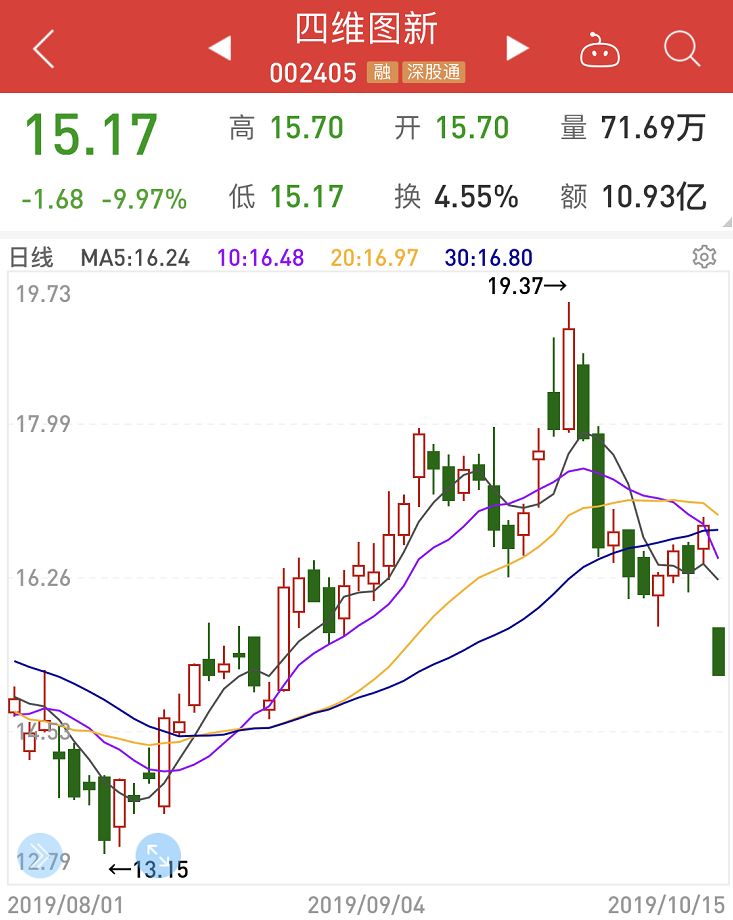Image resolution: width=733 pixels, height=920 pixels.
Task: Tap the purple 10:16.48 moving average label
Action: coord(261,258)
